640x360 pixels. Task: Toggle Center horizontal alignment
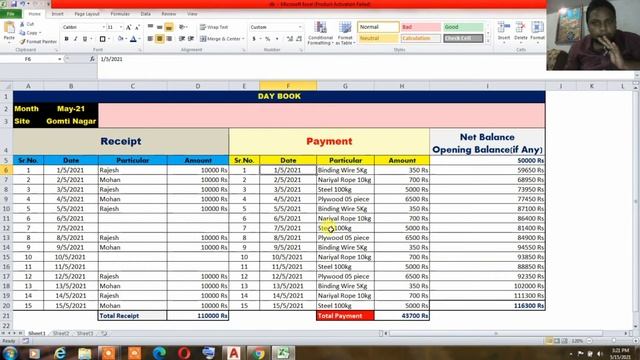point(160,39)
